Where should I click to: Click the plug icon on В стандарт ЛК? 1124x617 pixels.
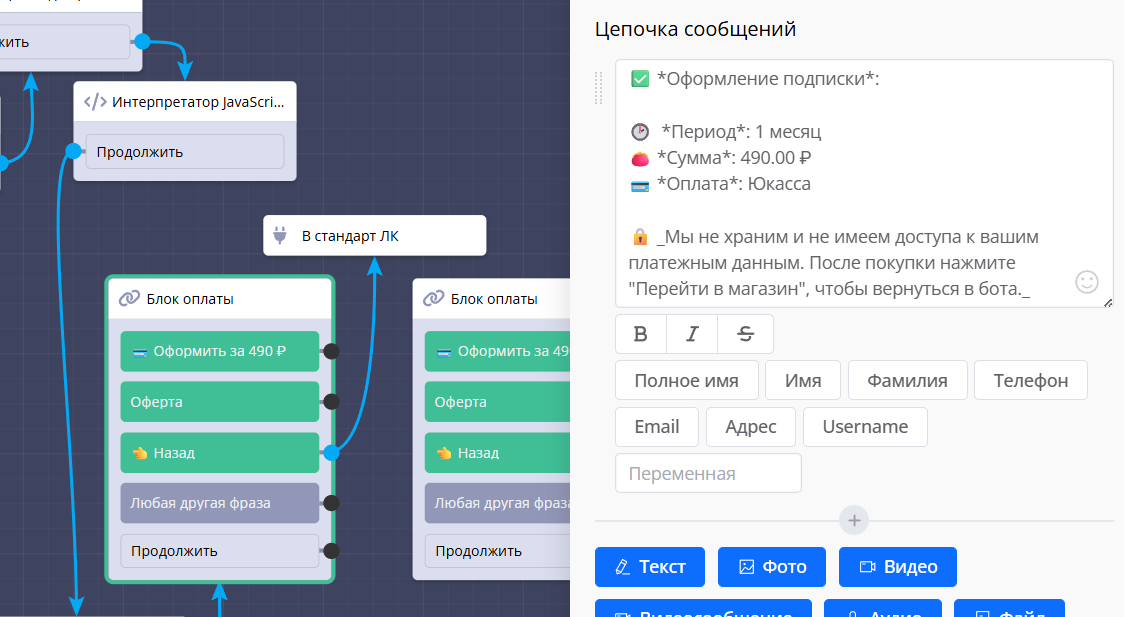click(x=280, y=236)
